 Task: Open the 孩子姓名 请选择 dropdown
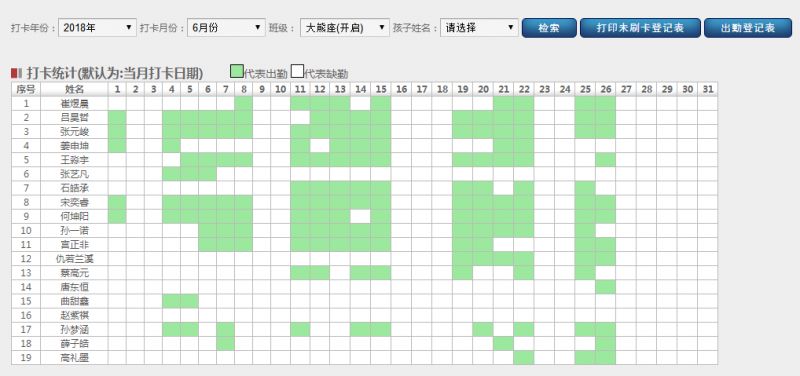point(480,28)
